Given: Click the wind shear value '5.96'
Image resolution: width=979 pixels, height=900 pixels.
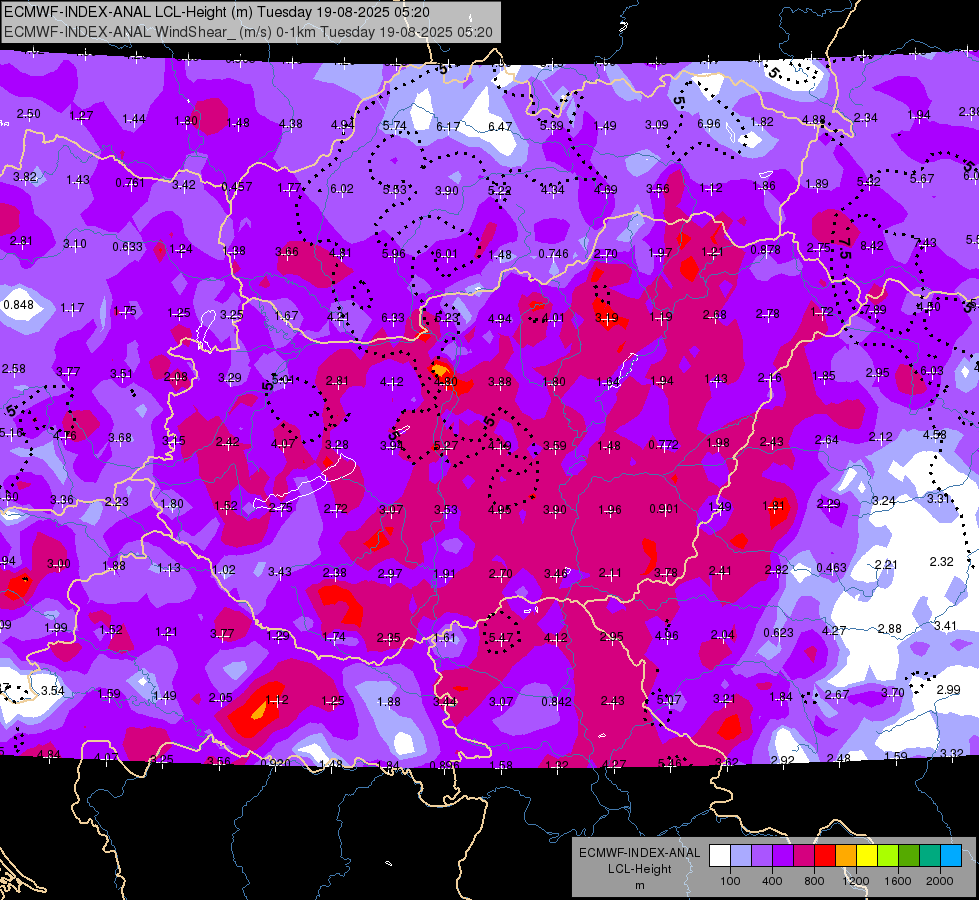Looking at the screenshot, I should (393, 254).
